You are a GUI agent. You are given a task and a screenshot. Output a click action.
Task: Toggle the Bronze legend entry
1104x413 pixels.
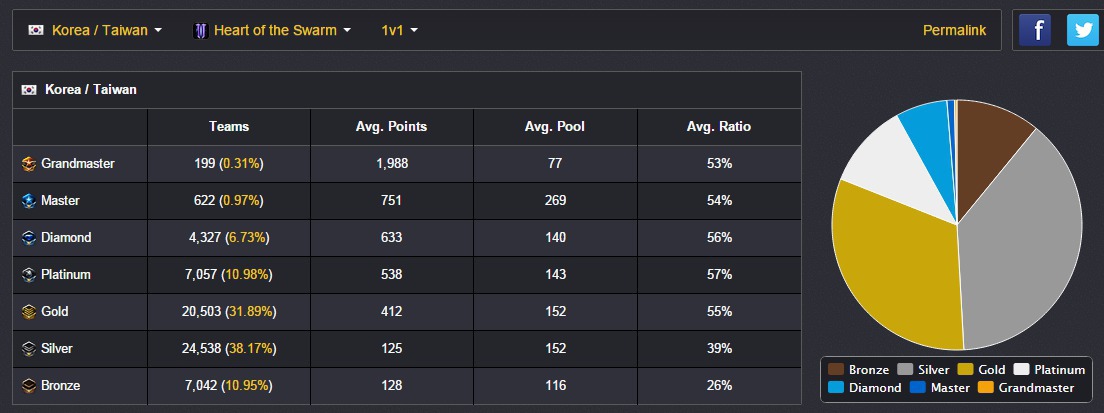(859, 369)
